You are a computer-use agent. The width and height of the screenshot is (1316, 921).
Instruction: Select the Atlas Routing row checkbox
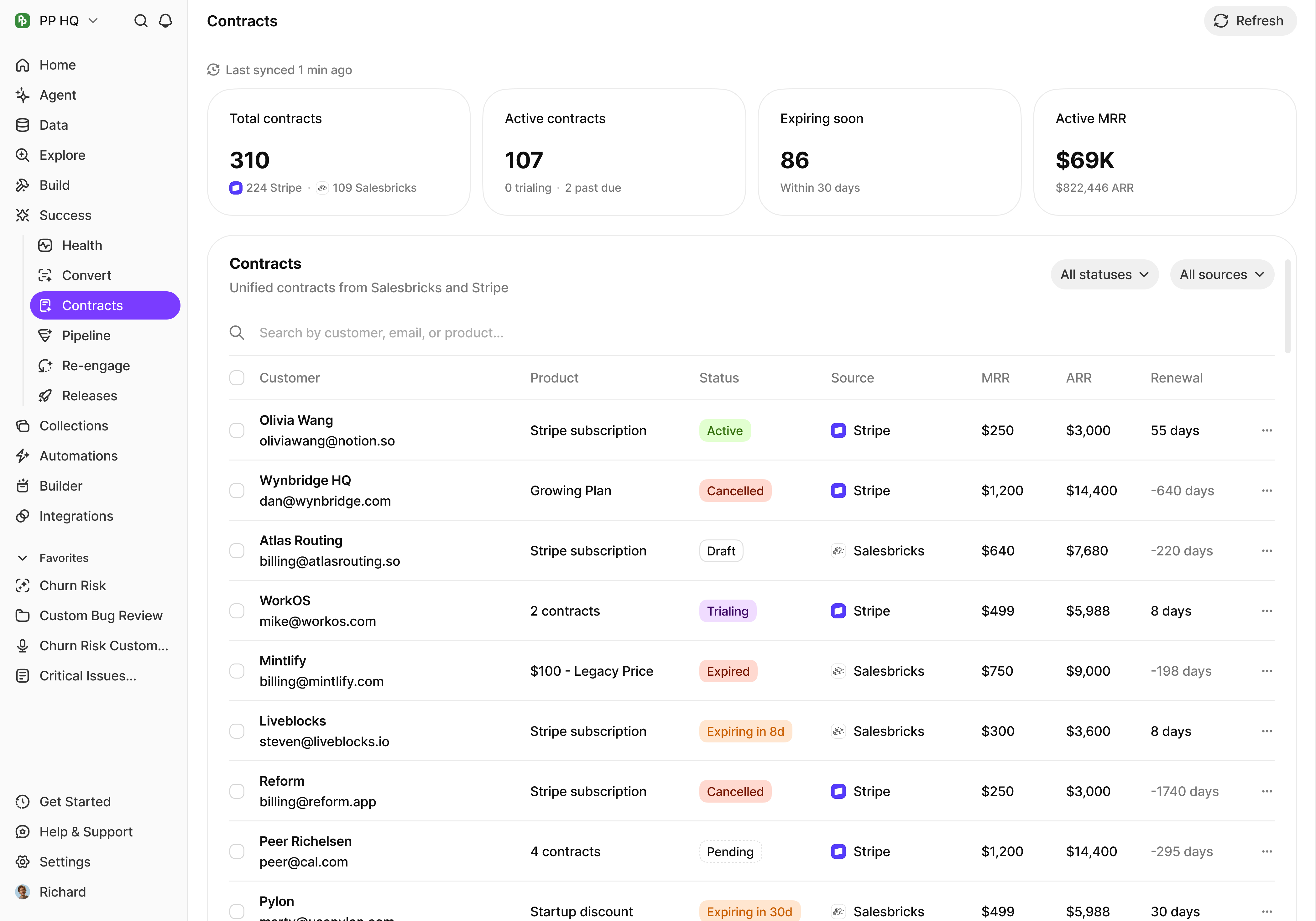[237, 551]
